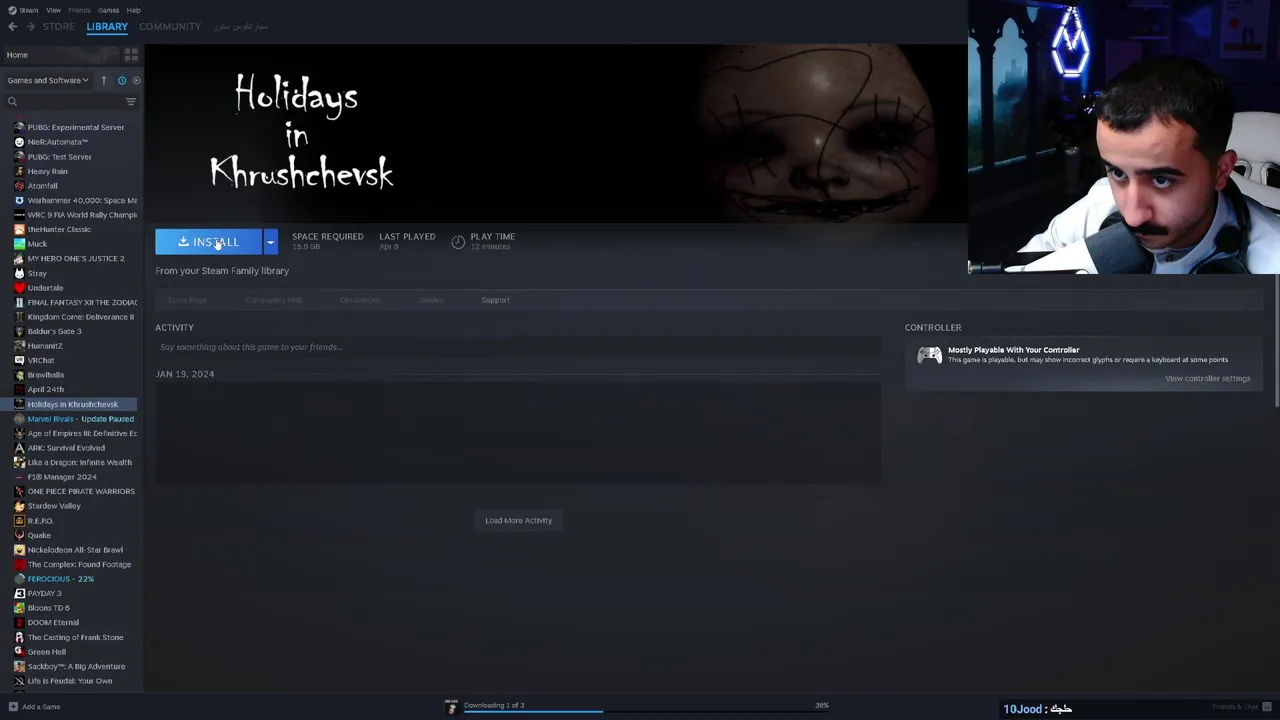Screen dimensions: 1280x720
Task: Open the Arabic profile name tab
Action: [241, 26]
